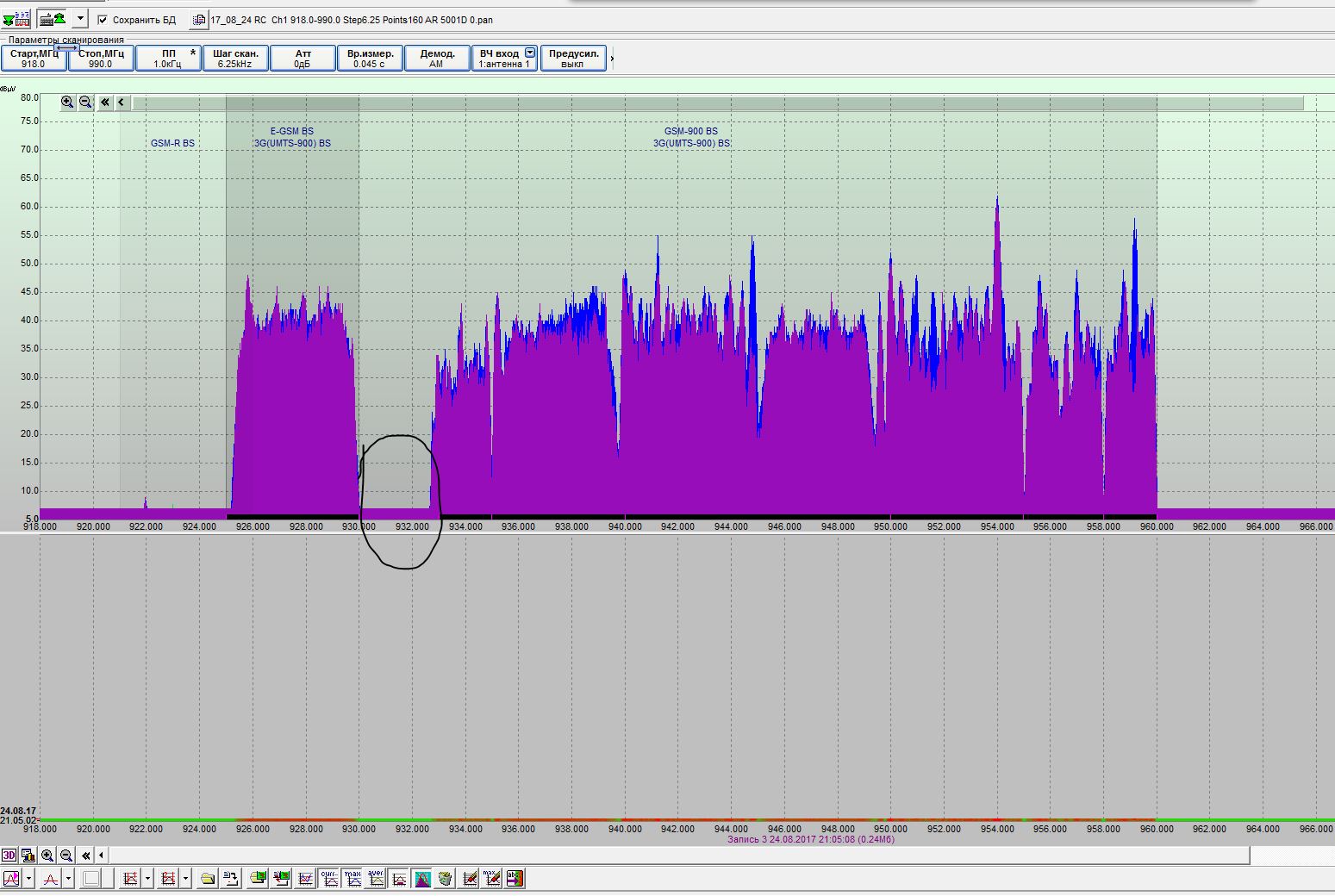Viewport: 1335px width, 896px height.
Task: Click the copy records arrow icon
Action: [231, 879]
